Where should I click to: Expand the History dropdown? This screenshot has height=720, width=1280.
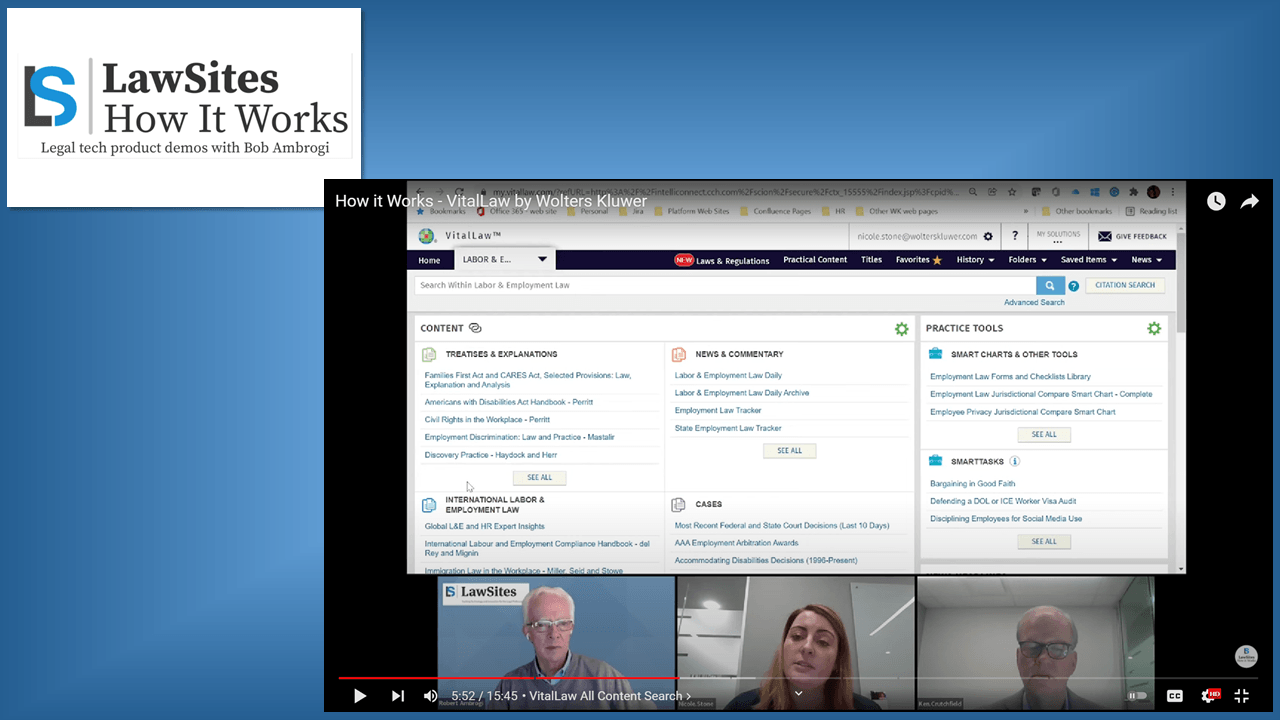coord(975,260)
